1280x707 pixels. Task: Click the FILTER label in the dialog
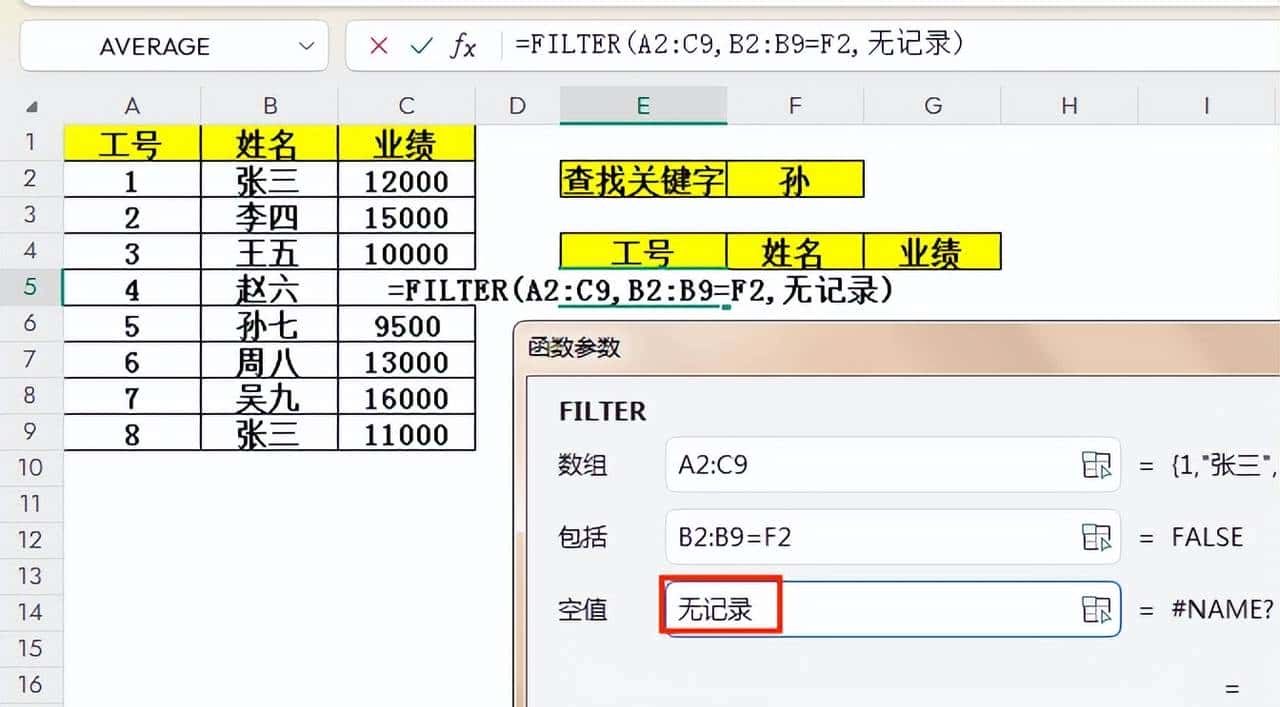[x=602, y=412]
